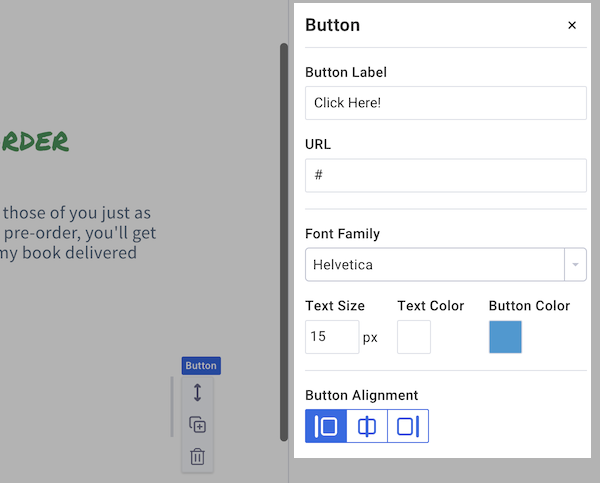This screenshot has width=600, height=483.
Task: Click the Button panel title
Action: pos(332,26)
